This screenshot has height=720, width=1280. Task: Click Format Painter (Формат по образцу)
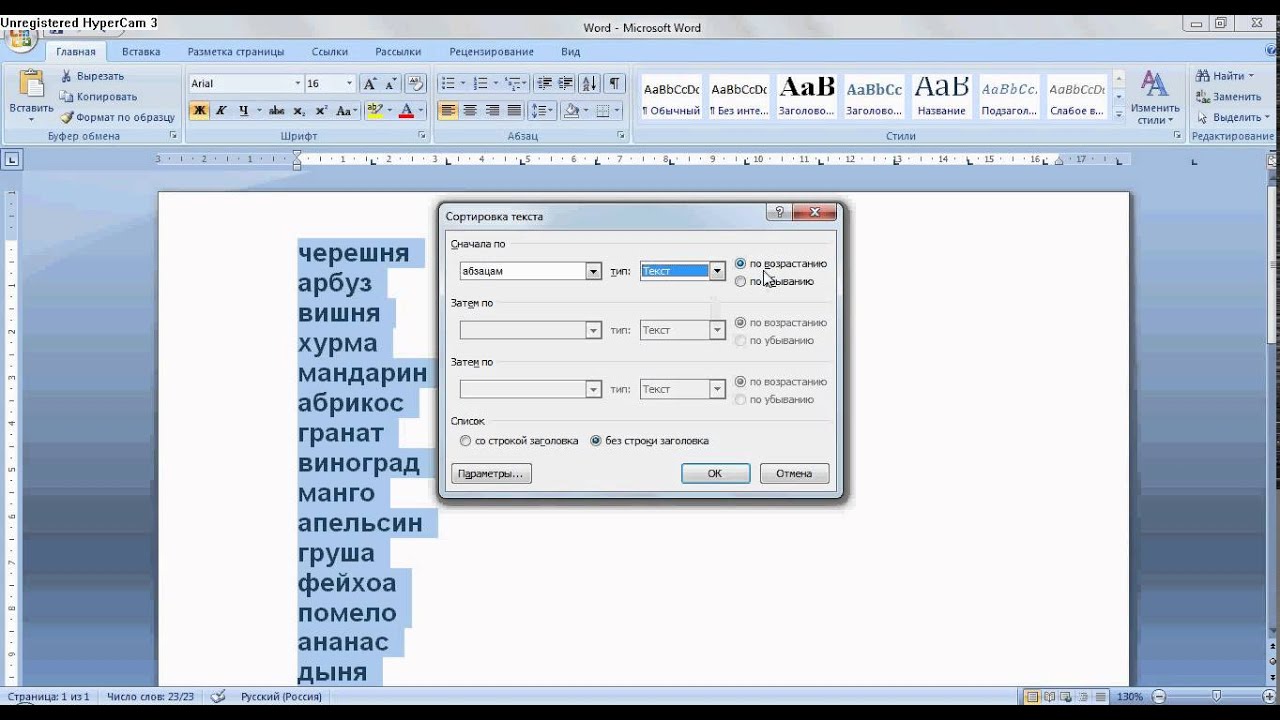click(117, 117)
